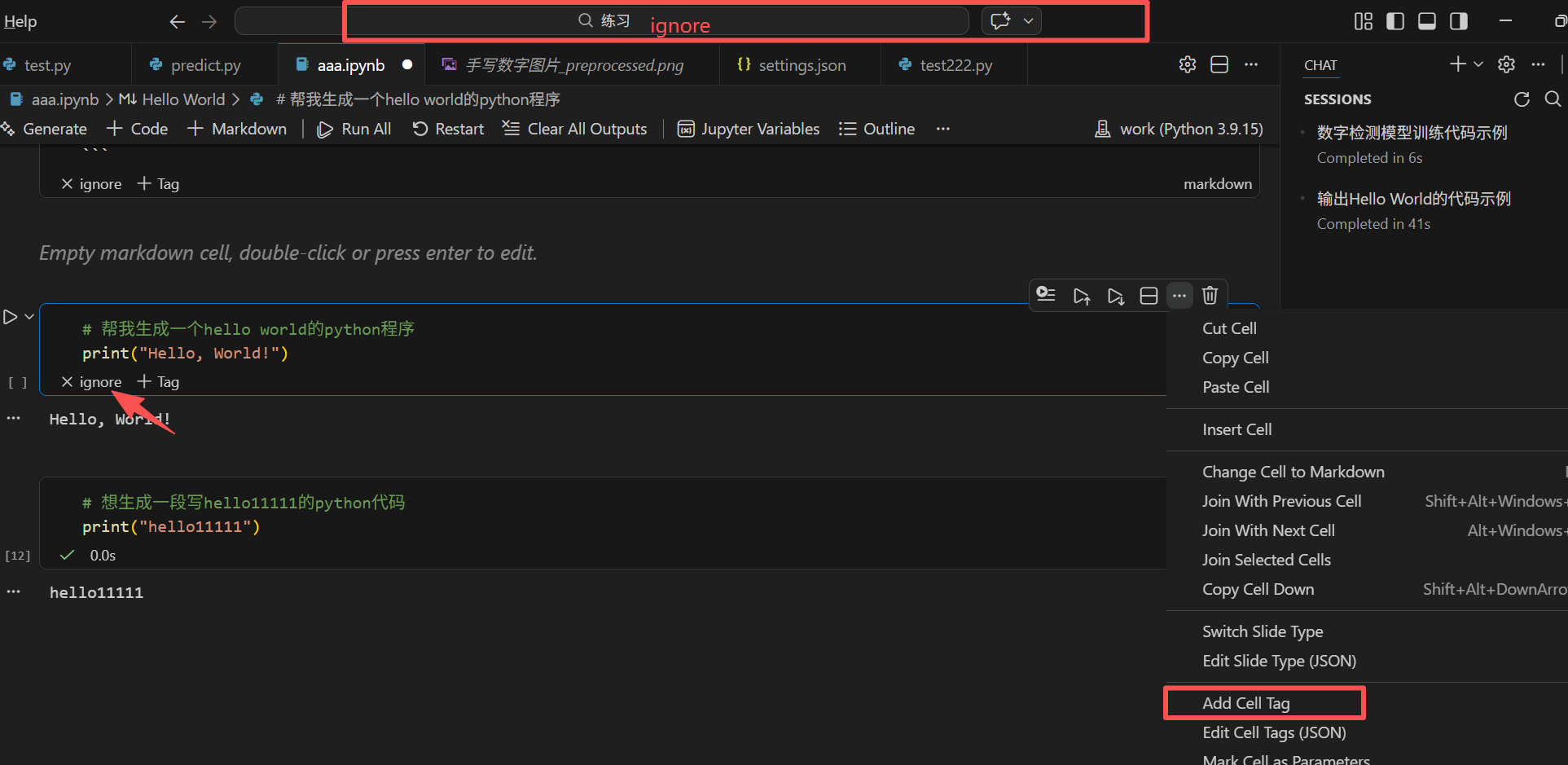This screenshot has height=765, width=1568.
Task: Run the Hello World code cell
Action: click(10, 317)
